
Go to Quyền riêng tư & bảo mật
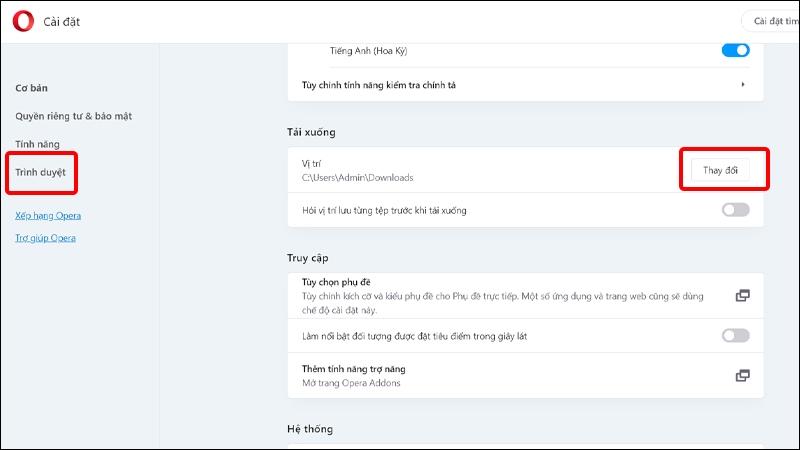pyautogui.click(x=73, y=116)
